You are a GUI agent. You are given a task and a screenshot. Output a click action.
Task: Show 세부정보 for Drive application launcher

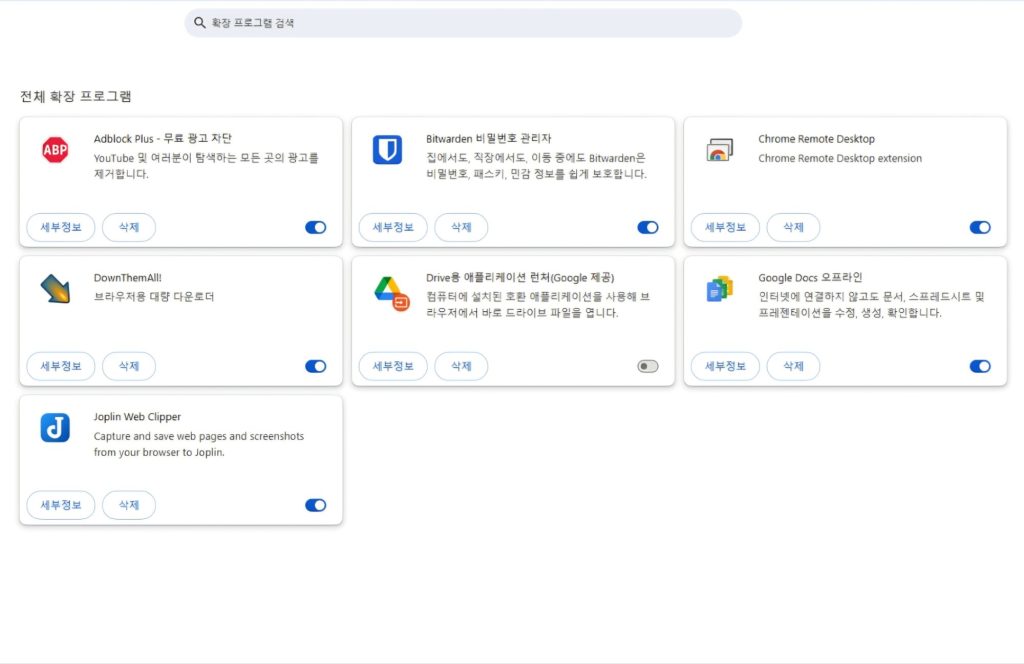[x=393, y=366]
